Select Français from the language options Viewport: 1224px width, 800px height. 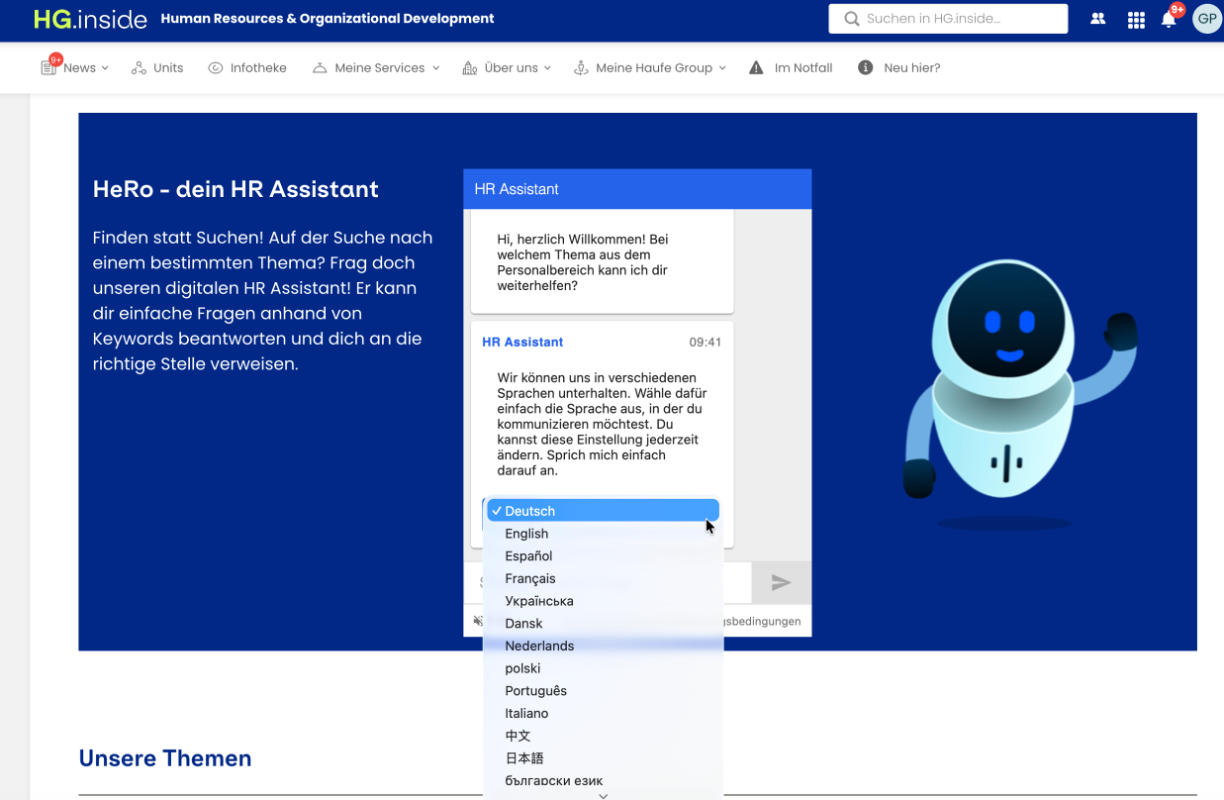(603, 579)
